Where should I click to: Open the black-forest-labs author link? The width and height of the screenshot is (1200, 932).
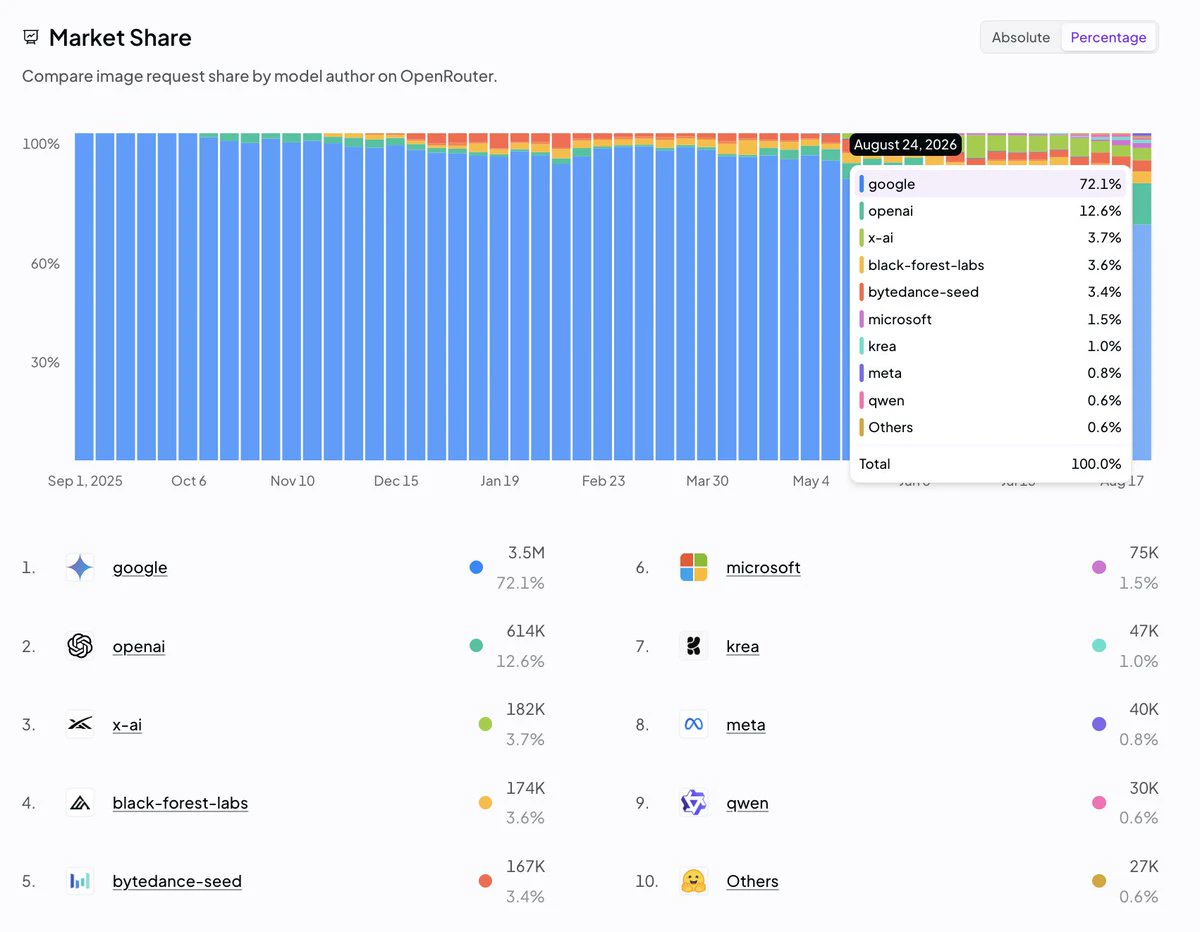pyautogui.click(x=180, y=802)
